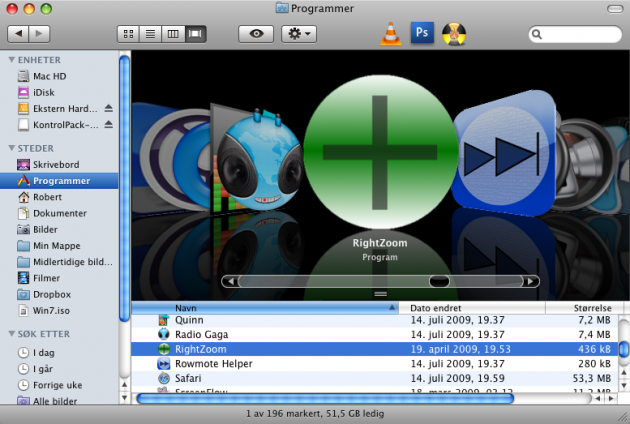Click the 19. april 2009, 19.53 date cell

[x=460, y=349]
